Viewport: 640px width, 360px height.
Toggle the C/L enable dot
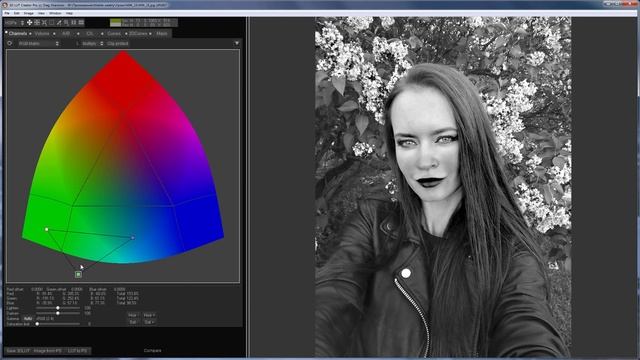[78, 33]
